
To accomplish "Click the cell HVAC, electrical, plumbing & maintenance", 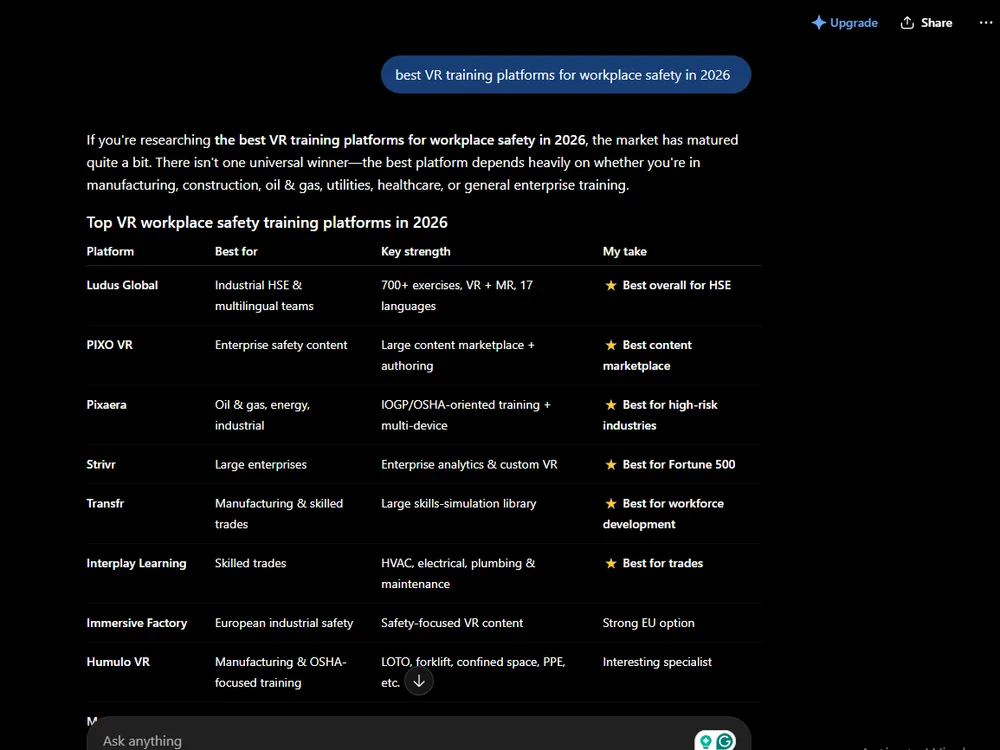I will pos(459,573).
